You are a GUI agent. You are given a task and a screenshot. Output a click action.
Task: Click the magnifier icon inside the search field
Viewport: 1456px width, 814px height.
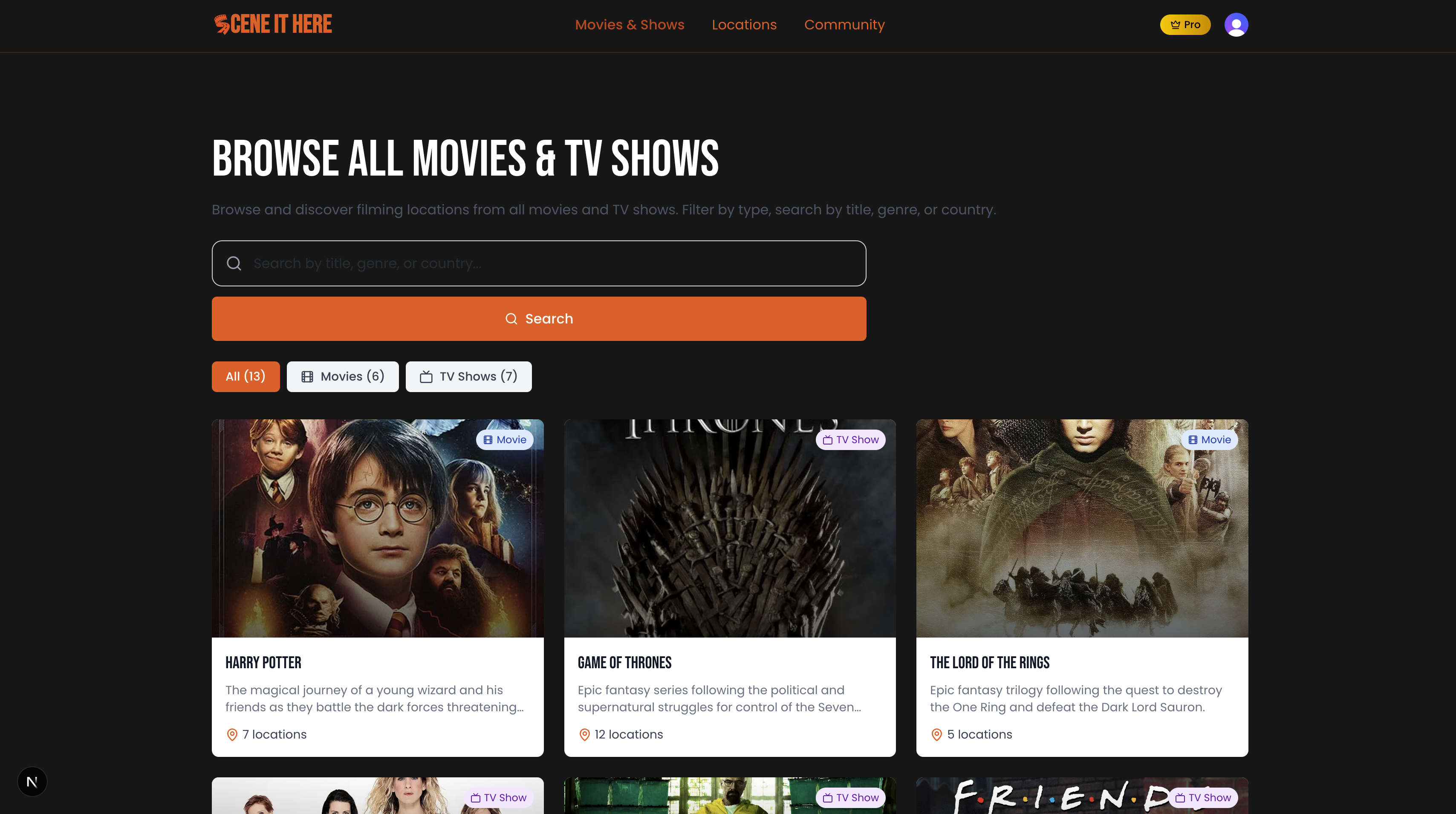click(234, 263)
